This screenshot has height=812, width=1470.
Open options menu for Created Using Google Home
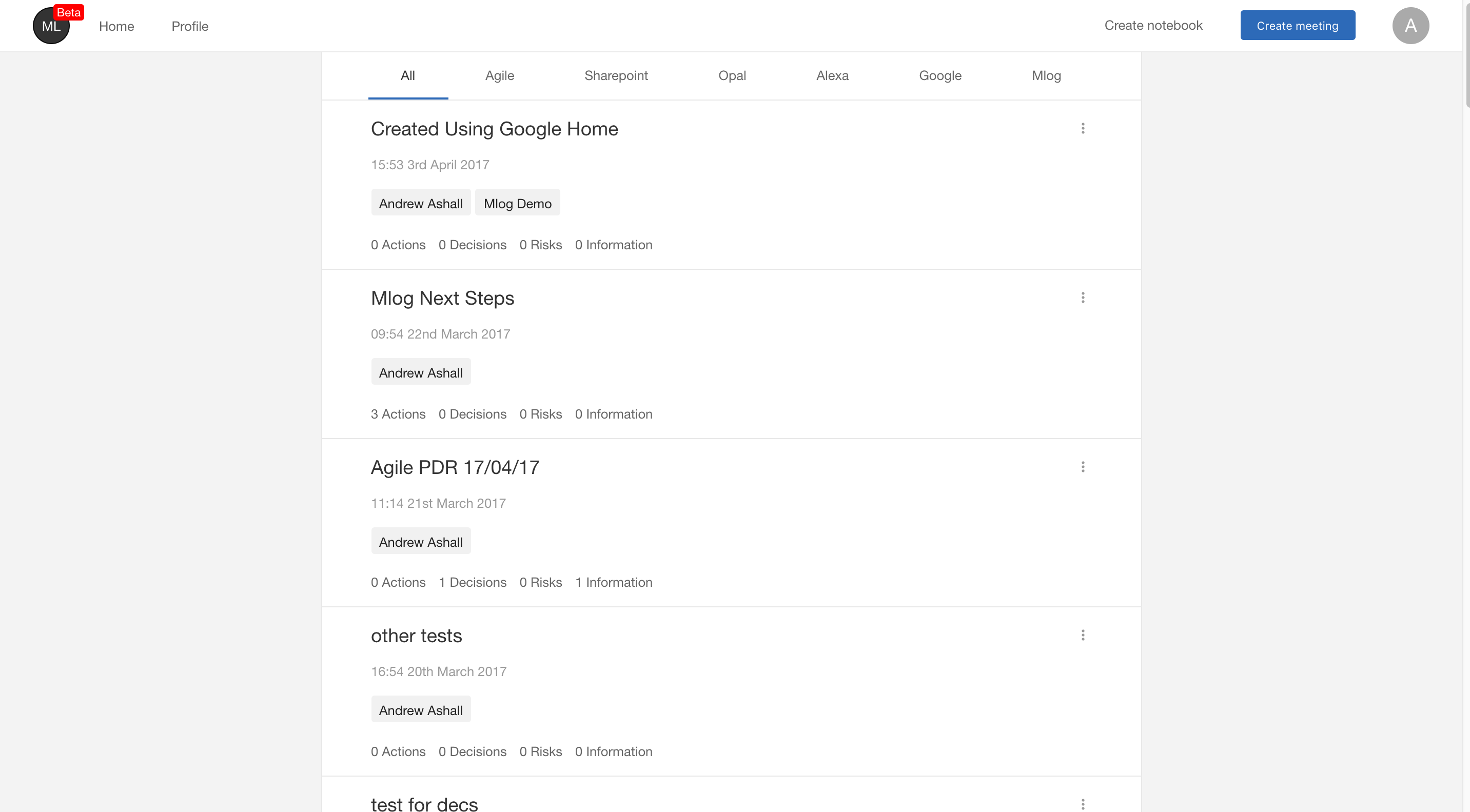[1083, 128]
